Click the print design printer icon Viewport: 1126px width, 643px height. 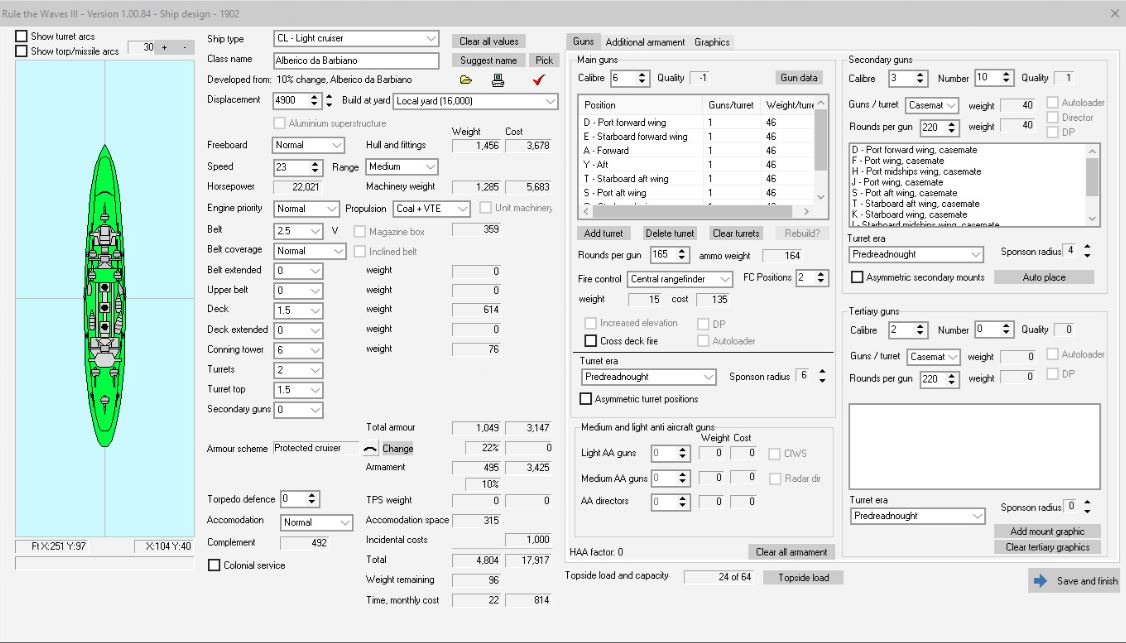tap(498, 79)
